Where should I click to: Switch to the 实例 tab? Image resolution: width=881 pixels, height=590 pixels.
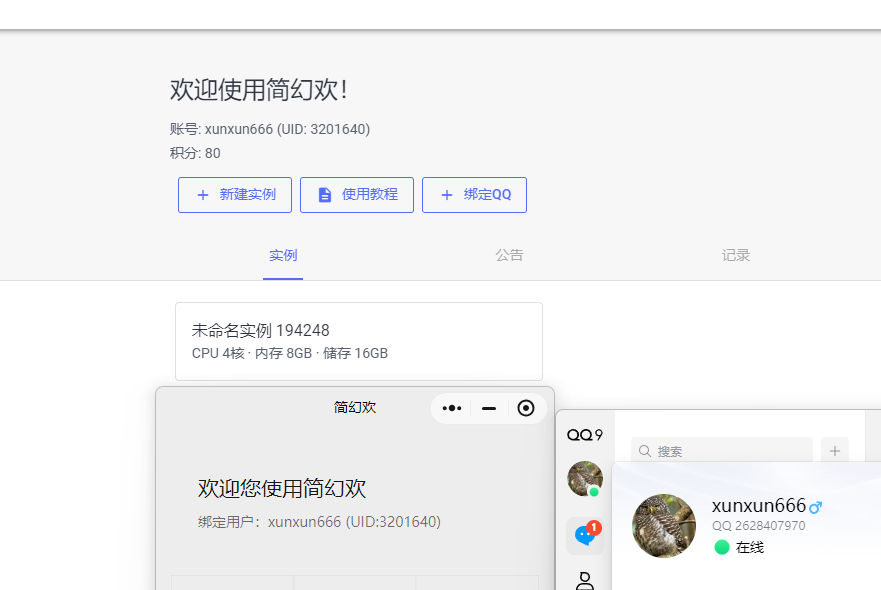point(283,256)
